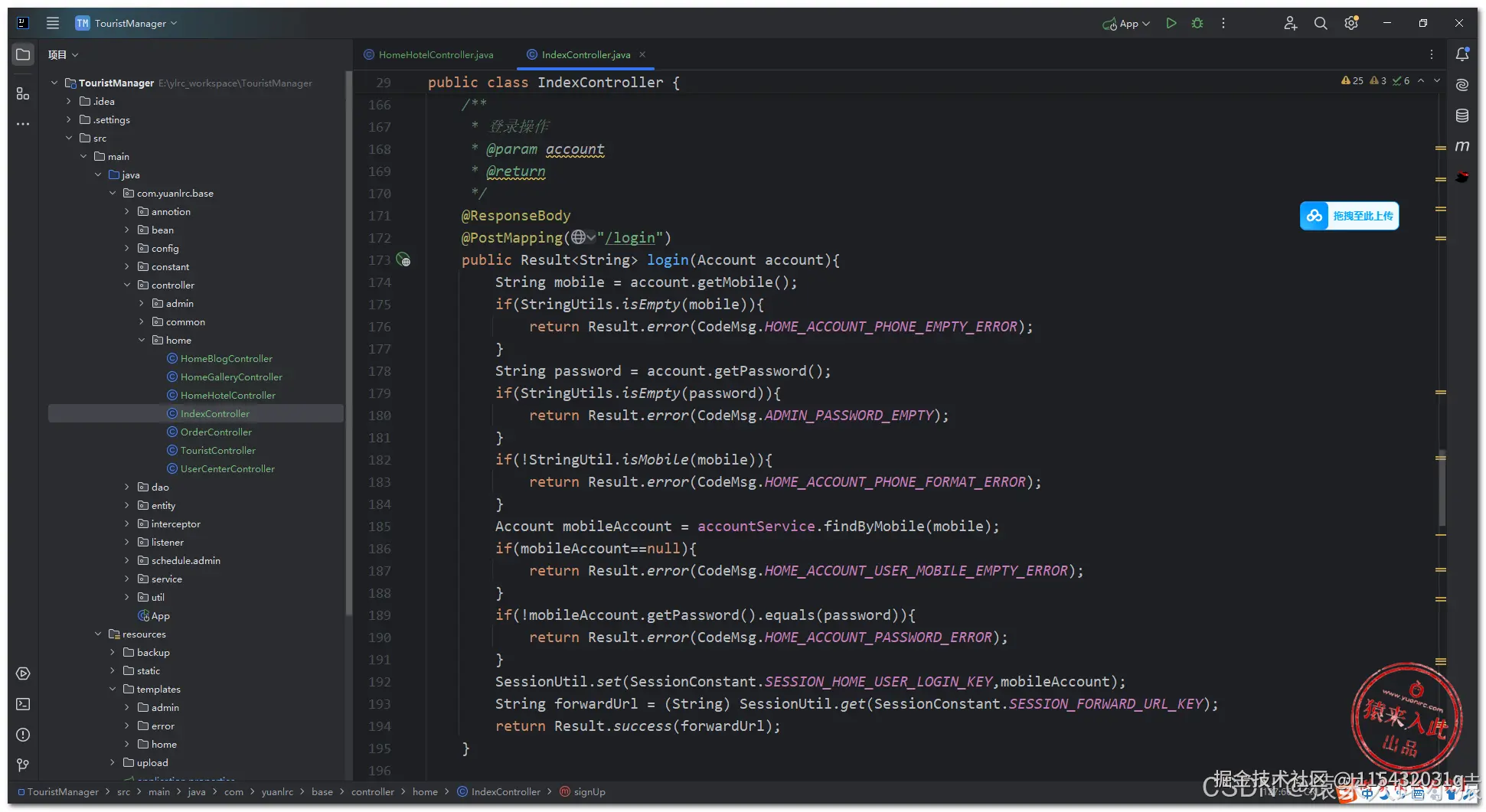This screenshot has width=1486, height=812.
Task: Open the Git tool window
Action: pyautogui.click(x=23, y=765)
